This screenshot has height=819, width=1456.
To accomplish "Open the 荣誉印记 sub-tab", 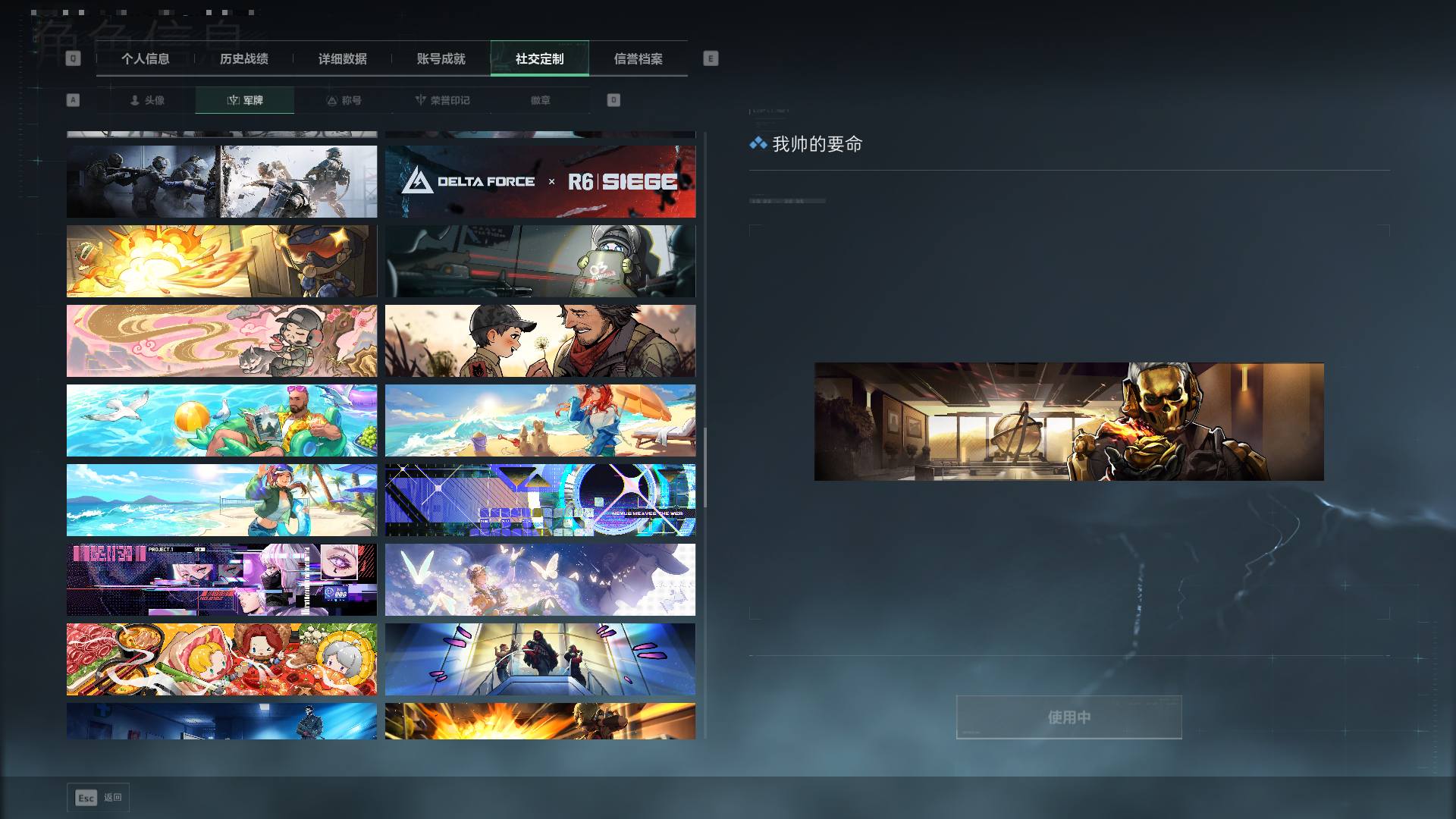I will (x=442, y=100).
